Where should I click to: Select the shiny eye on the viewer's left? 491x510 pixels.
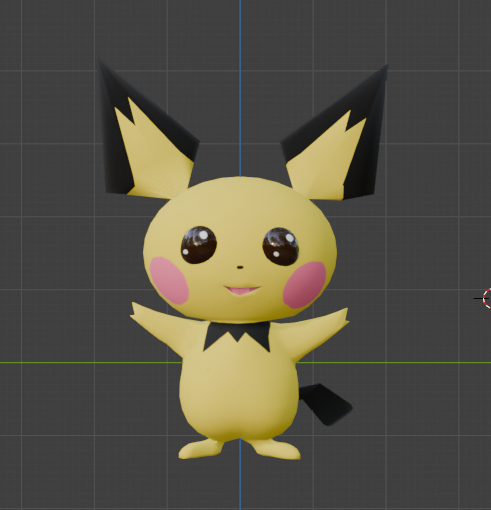[199, 245]
